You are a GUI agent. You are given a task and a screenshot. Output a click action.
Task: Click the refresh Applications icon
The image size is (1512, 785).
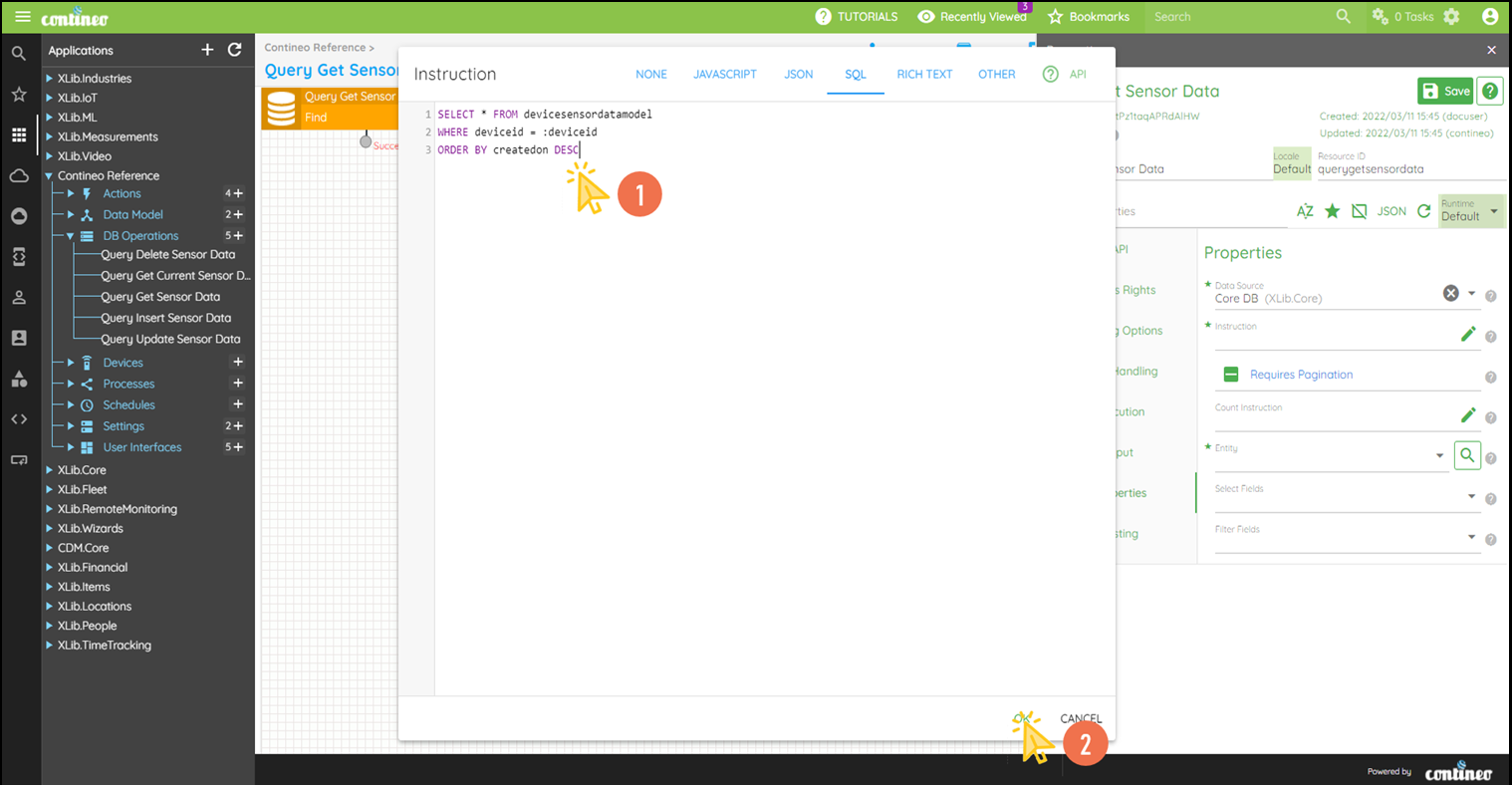235,50
